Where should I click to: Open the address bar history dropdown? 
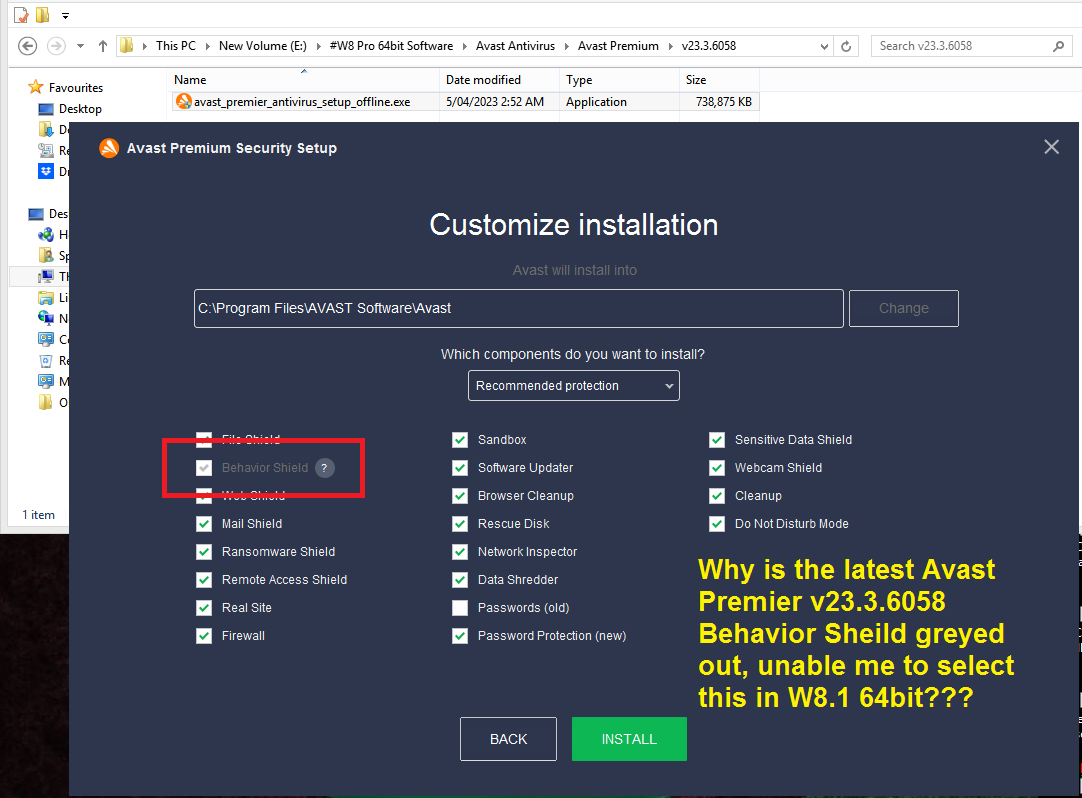tap(824, 47)
